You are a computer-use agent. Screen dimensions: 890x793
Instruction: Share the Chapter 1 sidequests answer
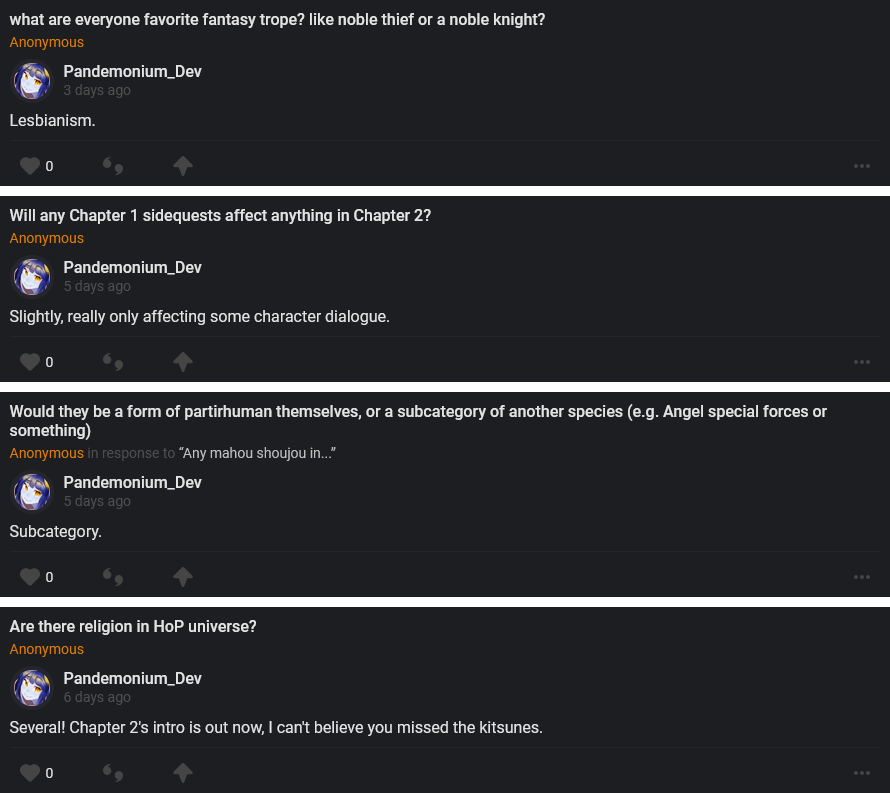click(x=183, y=362)
